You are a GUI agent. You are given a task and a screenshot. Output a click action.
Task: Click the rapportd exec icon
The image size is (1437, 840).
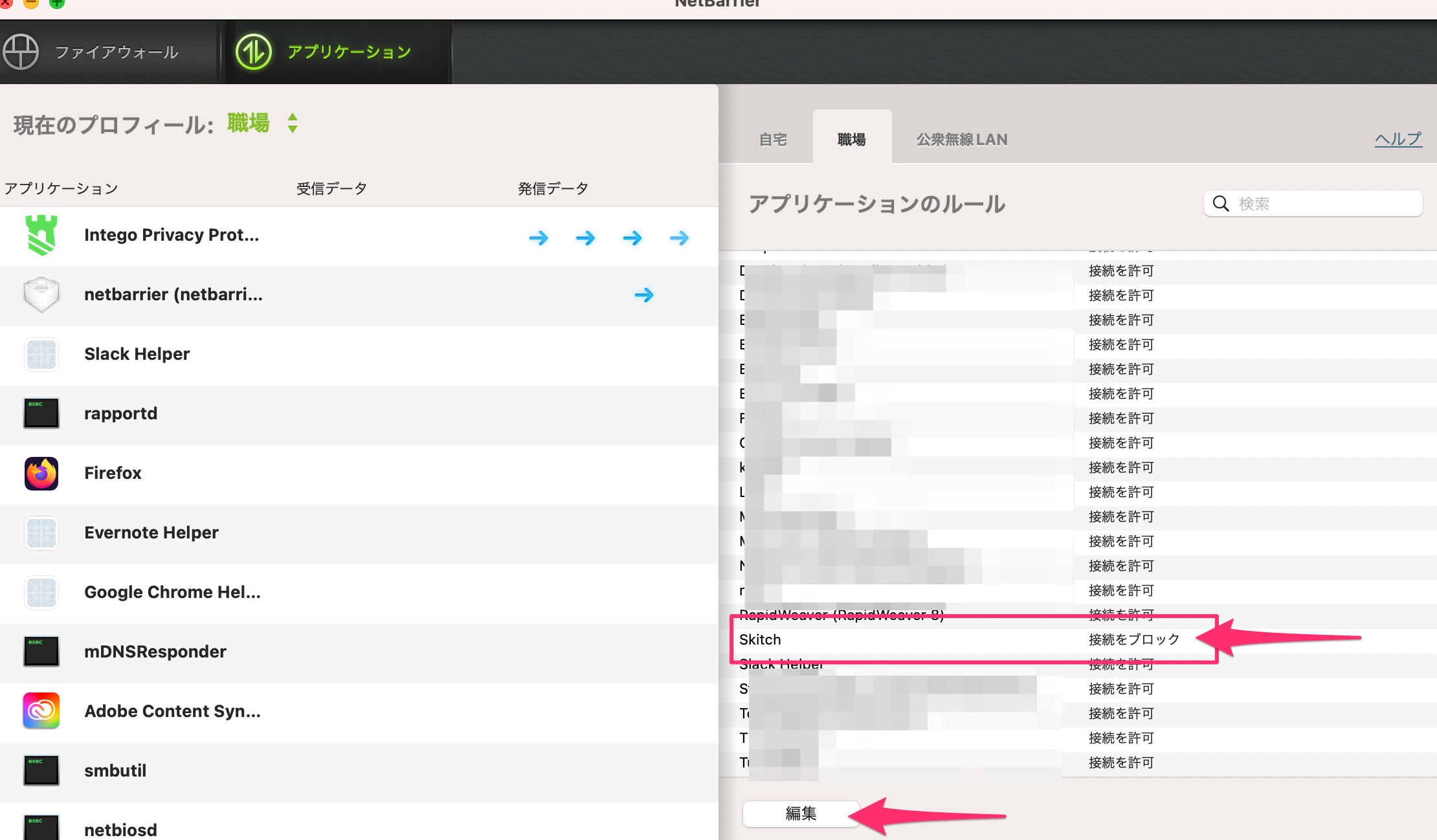tap(41, 414)
